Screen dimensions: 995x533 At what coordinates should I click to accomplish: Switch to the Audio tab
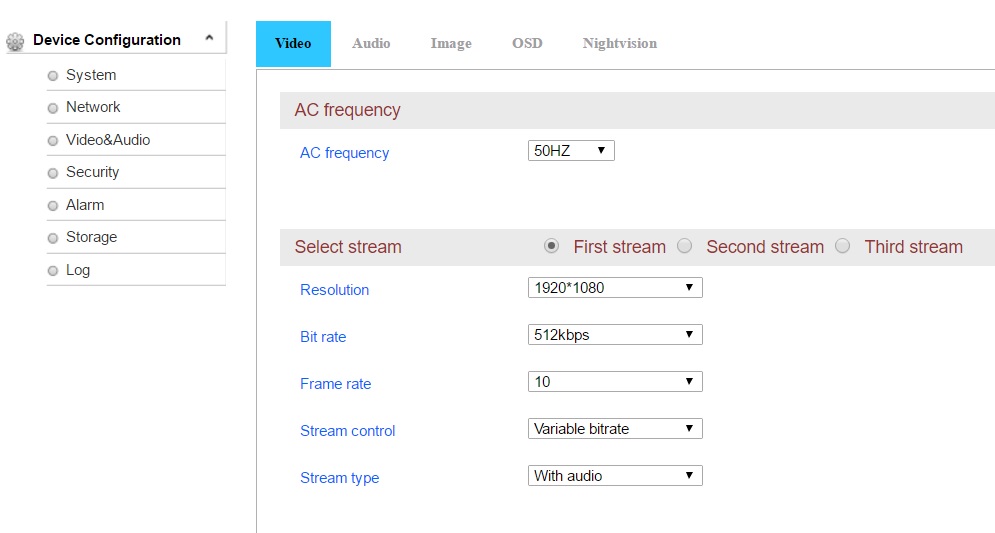(x=371, y=44)
